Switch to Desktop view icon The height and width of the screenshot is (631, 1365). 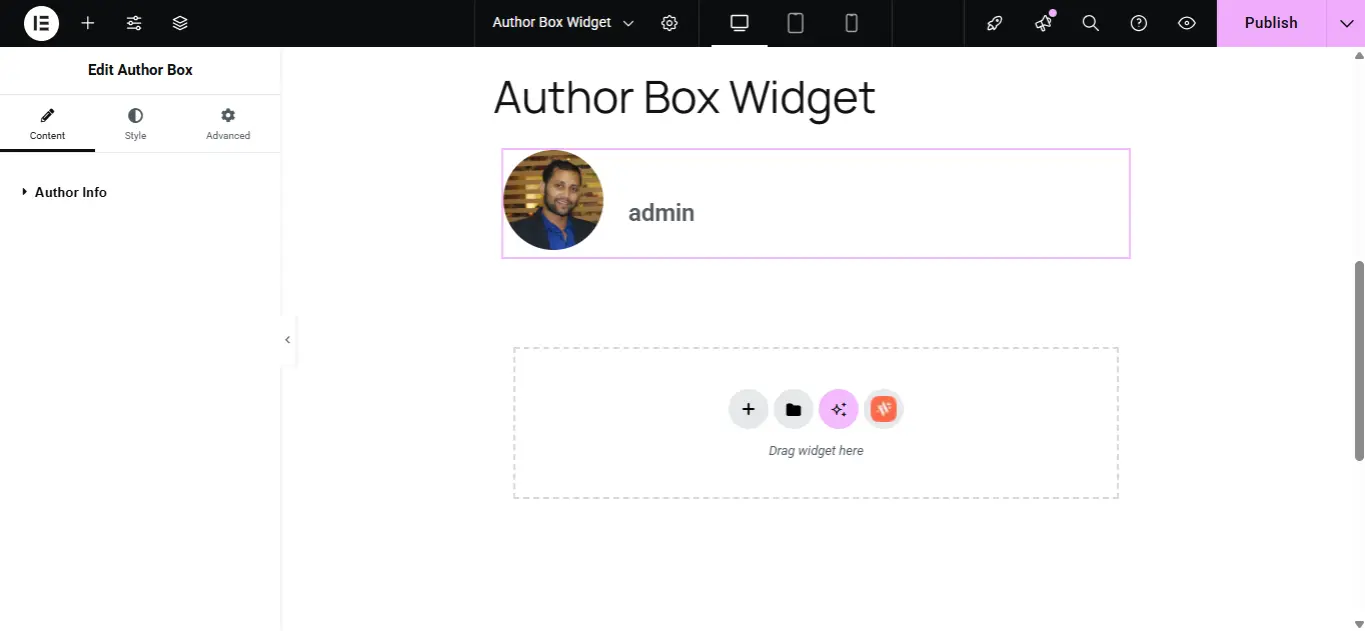(740, 23)
